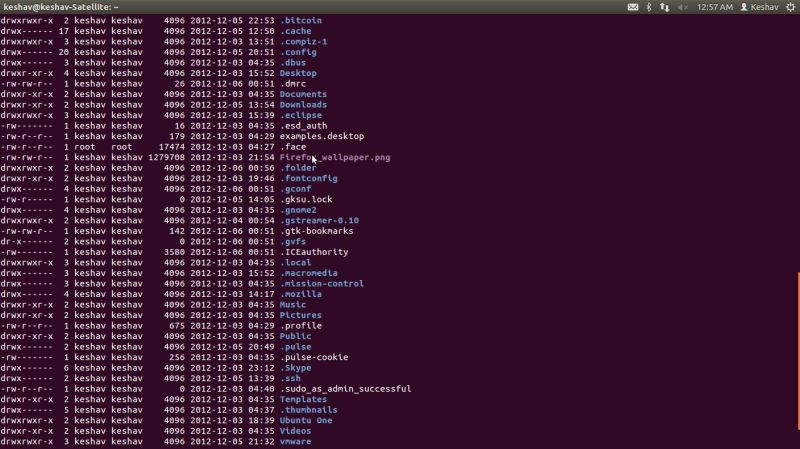800x449 pixels.
Task: Click the .macromedia directory name
Action: (x=309, y=273)
